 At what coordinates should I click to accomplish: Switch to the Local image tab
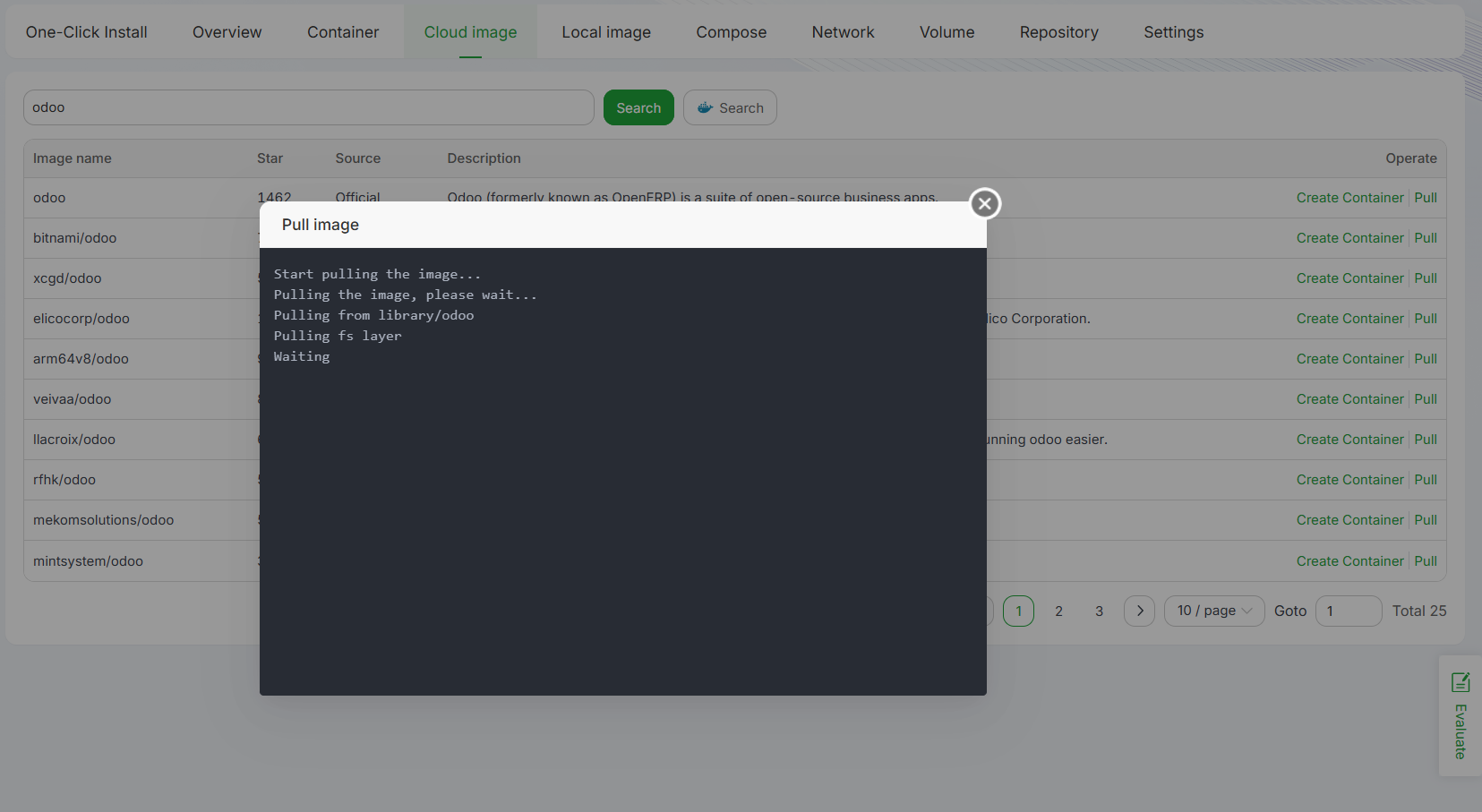606,32
